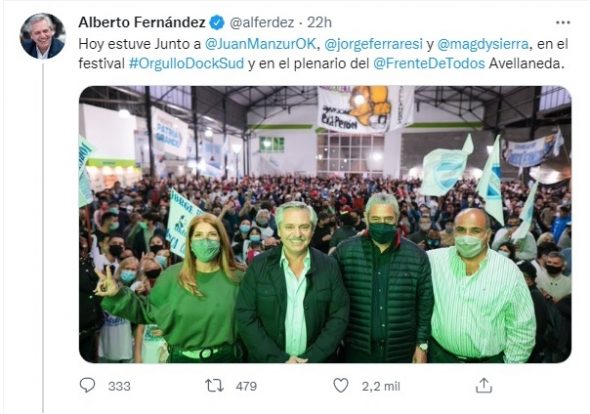This screenshot has height=414, width=590.
Task: Click the 2,2 mil likes count
Action: (x=381, y=386)
